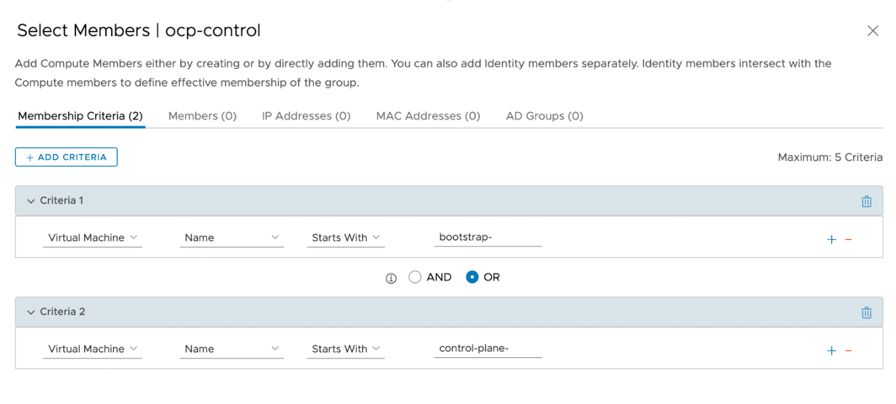This screenshot has width=896, height=404.
Task: Close the Select Members dialog
Action: coord(872,31)
